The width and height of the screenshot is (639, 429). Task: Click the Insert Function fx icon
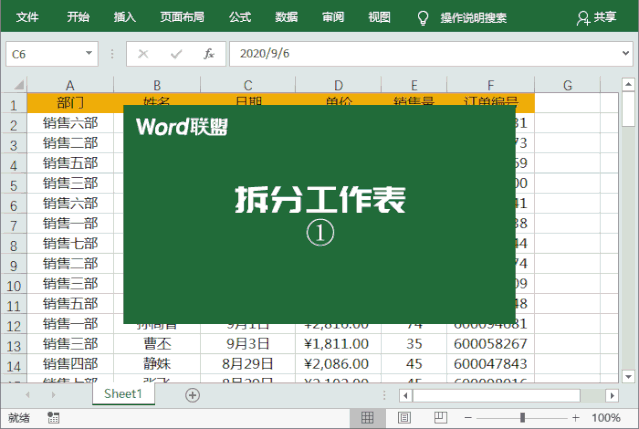209,54
